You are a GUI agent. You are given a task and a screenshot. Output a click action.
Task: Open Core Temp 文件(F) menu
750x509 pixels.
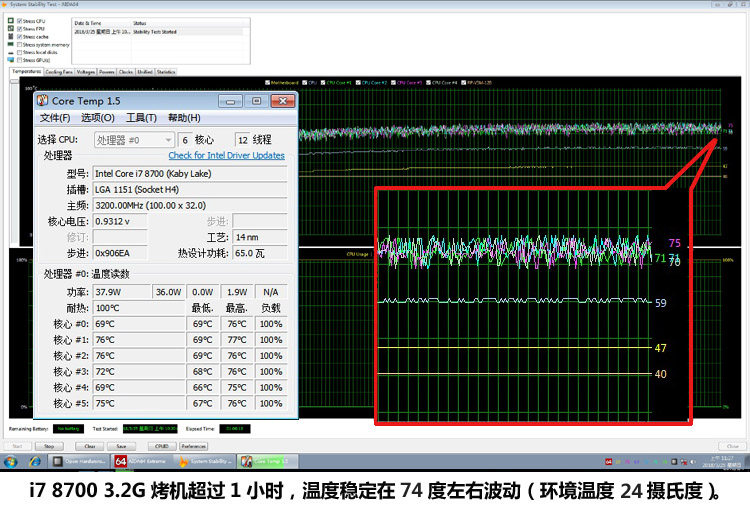click(x=55, y=118)
